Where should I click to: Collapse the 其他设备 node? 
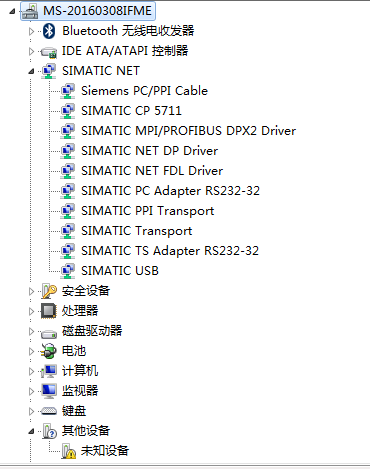[31, 432]
